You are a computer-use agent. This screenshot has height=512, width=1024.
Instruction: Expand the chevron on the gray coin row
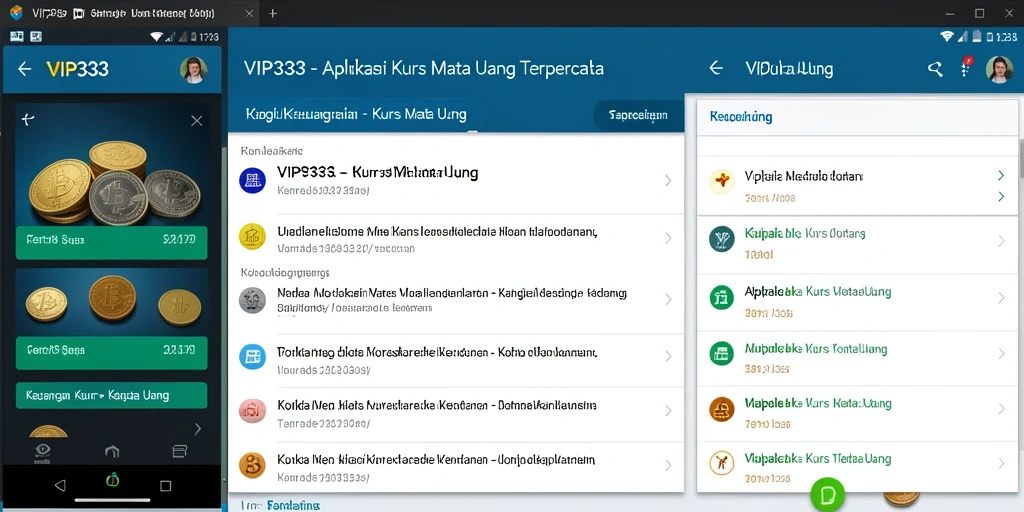coord(668,299)
